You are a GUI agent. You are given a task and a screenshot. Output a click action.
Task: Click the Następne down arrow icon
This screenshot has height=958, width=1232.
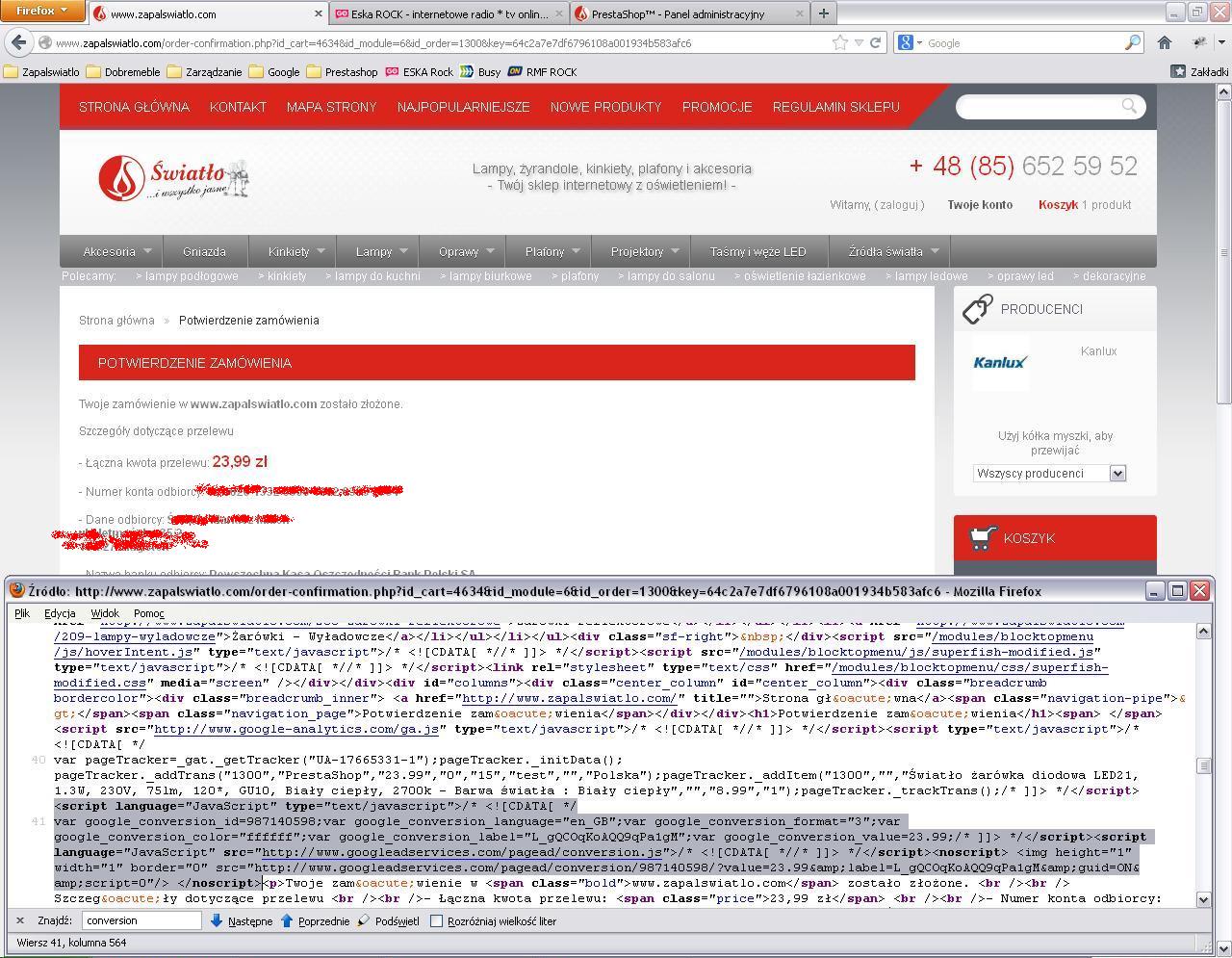point(217,920)
